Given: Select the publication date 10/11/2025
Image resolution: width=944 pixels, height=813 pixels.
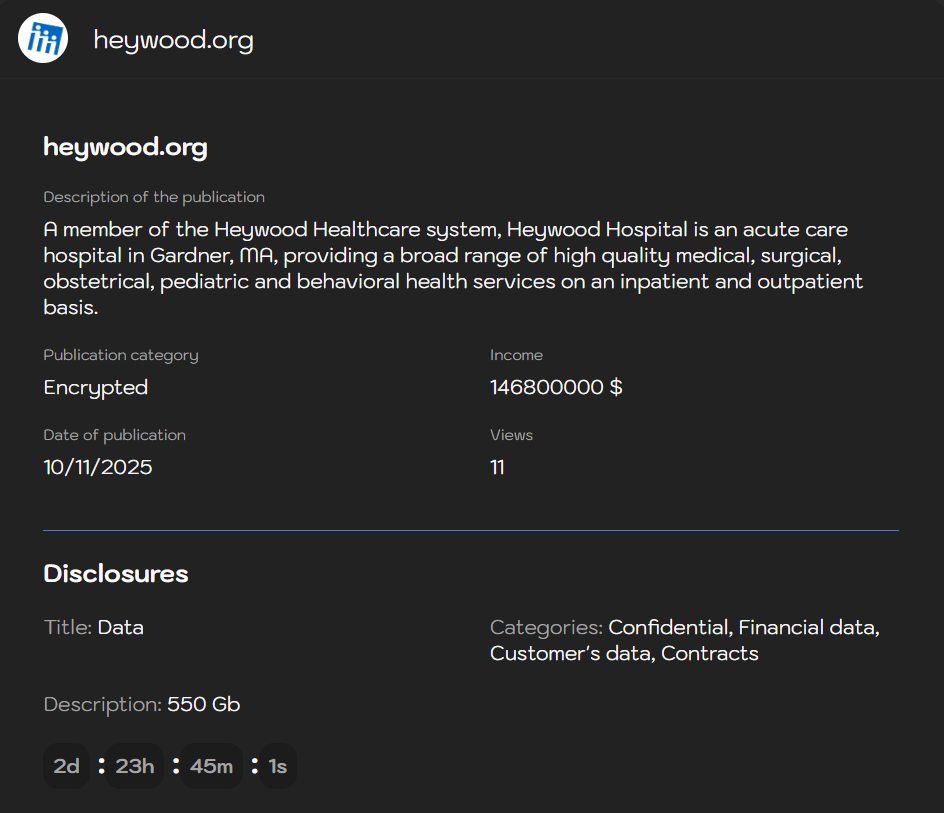Looking at the screenshot, I should [x=97, y=467].
